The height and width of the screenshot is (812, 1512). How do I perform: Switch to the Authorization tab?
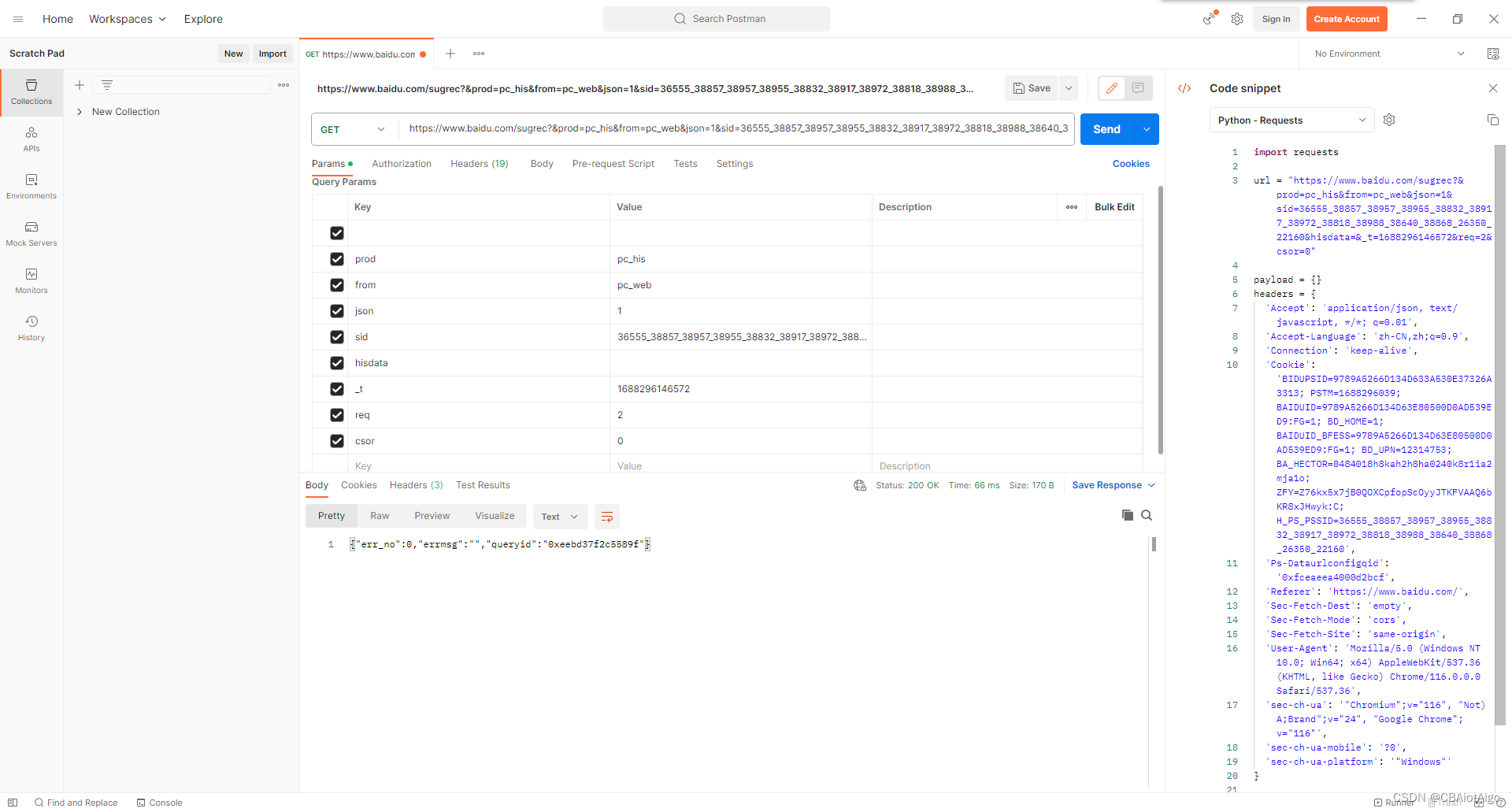pos(402,164)
